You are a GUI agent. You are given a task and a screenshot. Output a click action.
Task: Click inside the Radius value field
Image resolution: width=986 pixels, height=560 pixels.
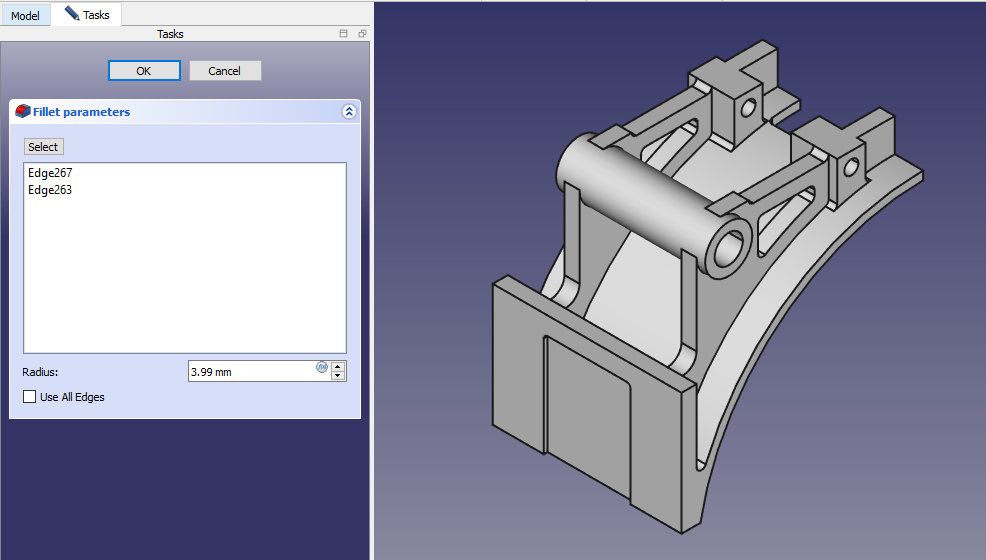(x=250, y=372)
